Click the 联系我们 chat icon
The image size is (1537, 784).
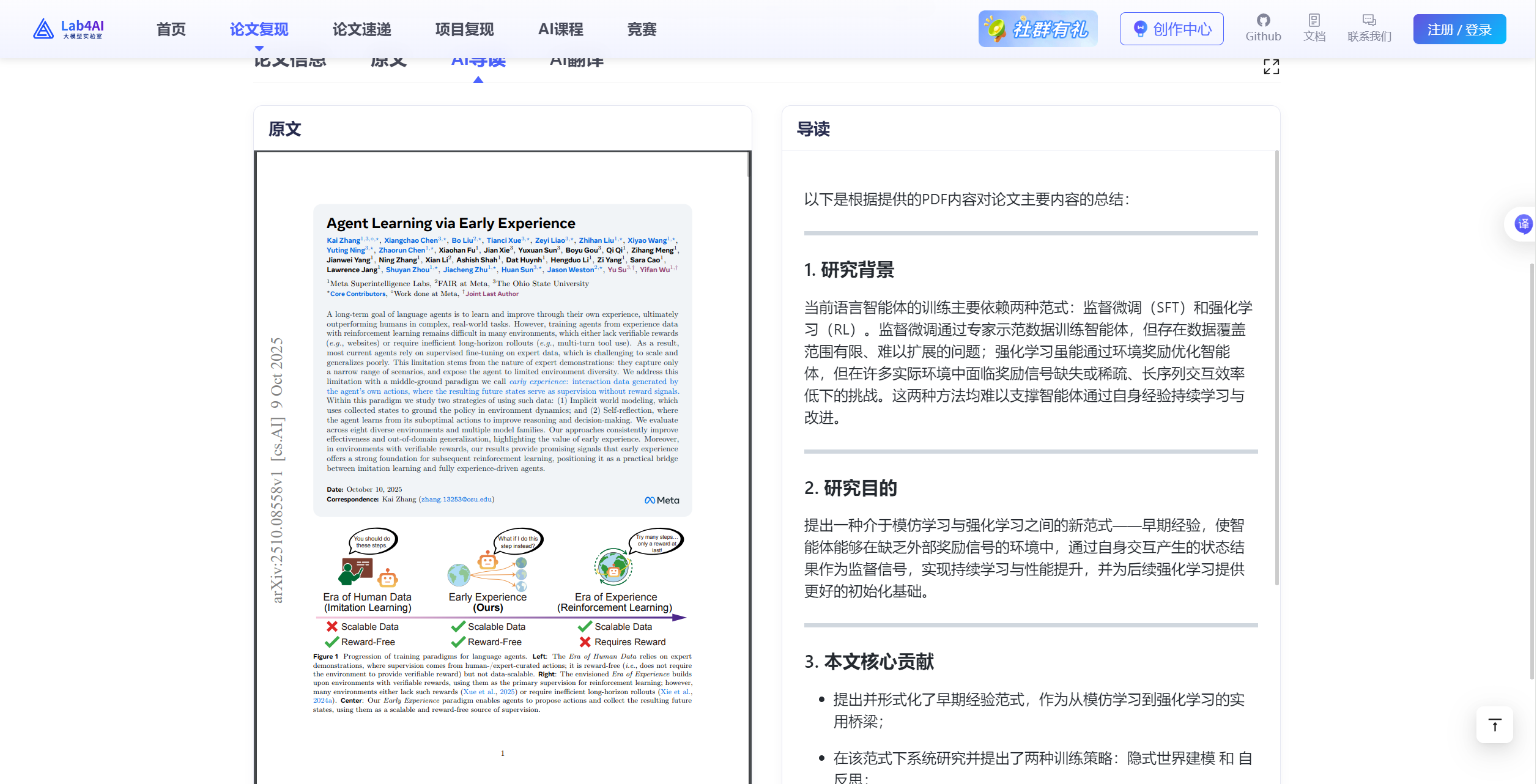click(x=1369, y=27)
